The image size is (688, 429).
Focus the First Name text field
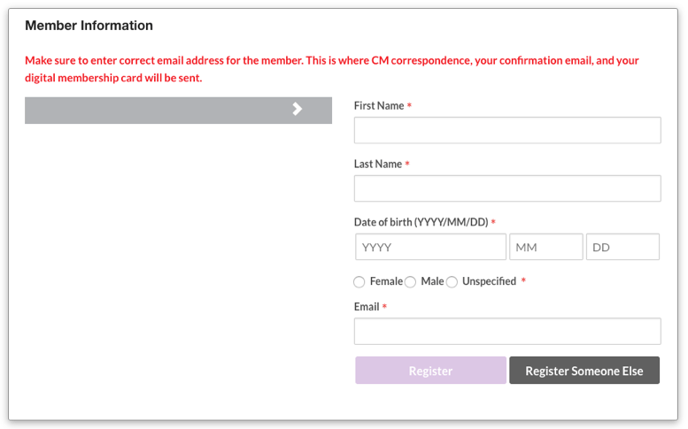507,131
